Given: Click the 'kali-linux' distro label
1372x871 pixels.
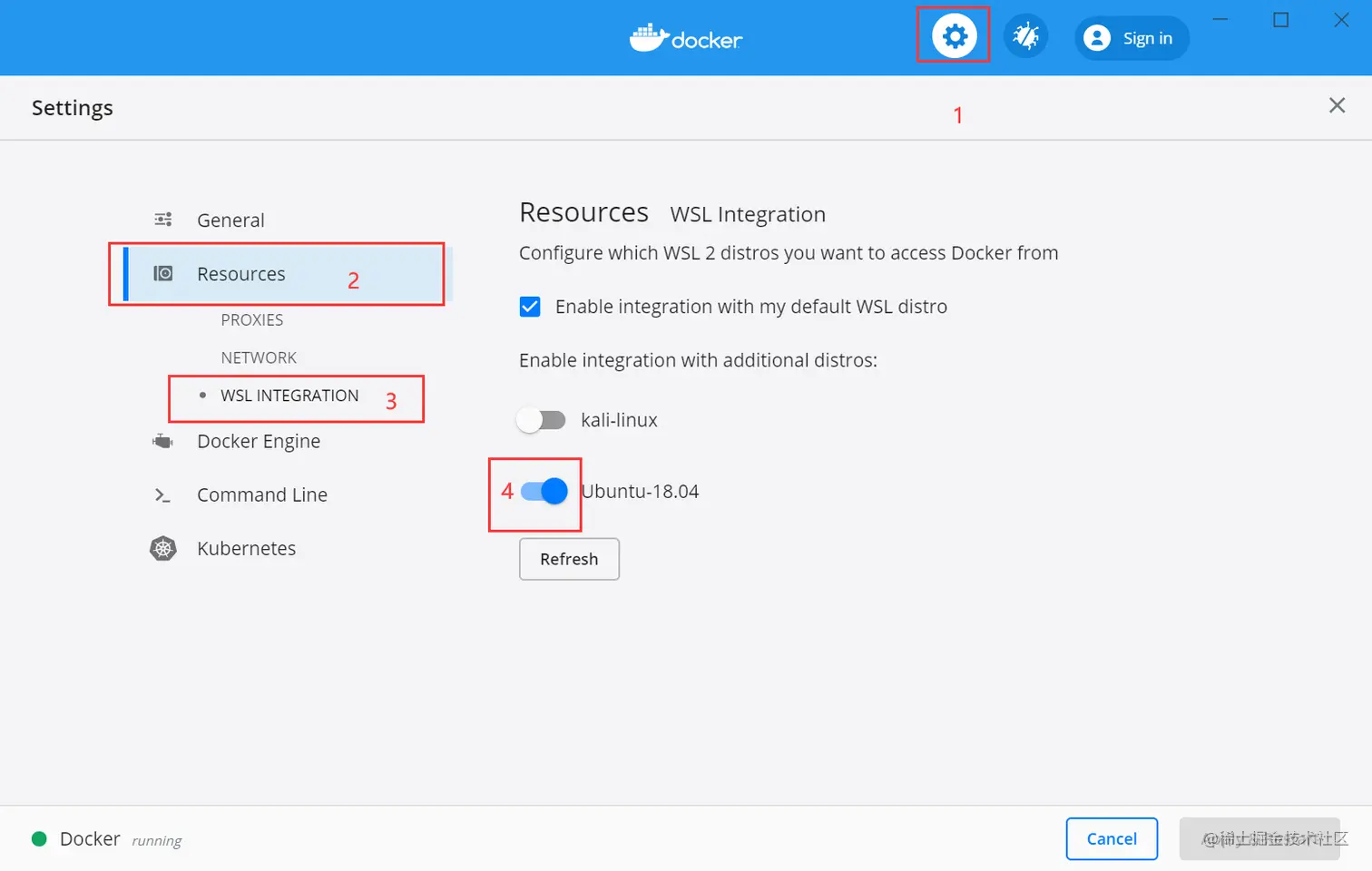Looking at the screenshot, I should pos(619,420).
